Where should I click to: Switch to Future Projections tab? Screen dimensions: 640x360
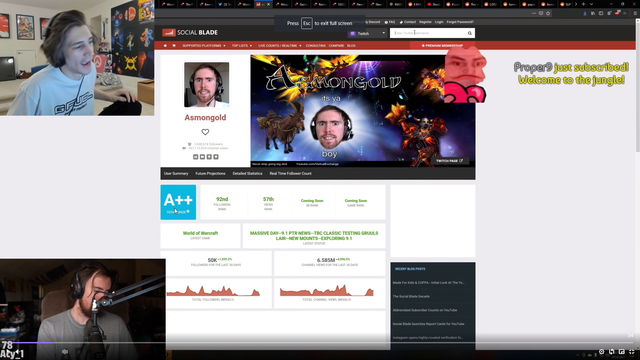[210, 173]
